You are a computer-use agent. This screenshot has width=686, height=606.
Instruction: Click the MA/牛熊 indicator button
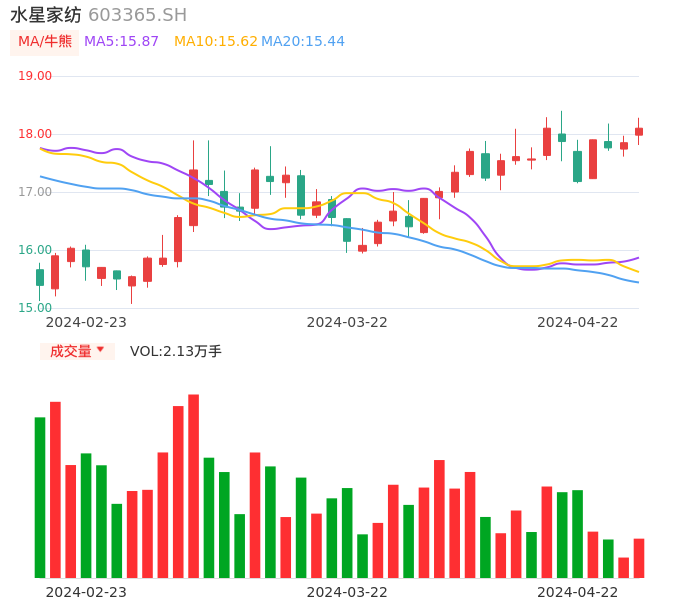pyautogui.click(x=44, y=42)
